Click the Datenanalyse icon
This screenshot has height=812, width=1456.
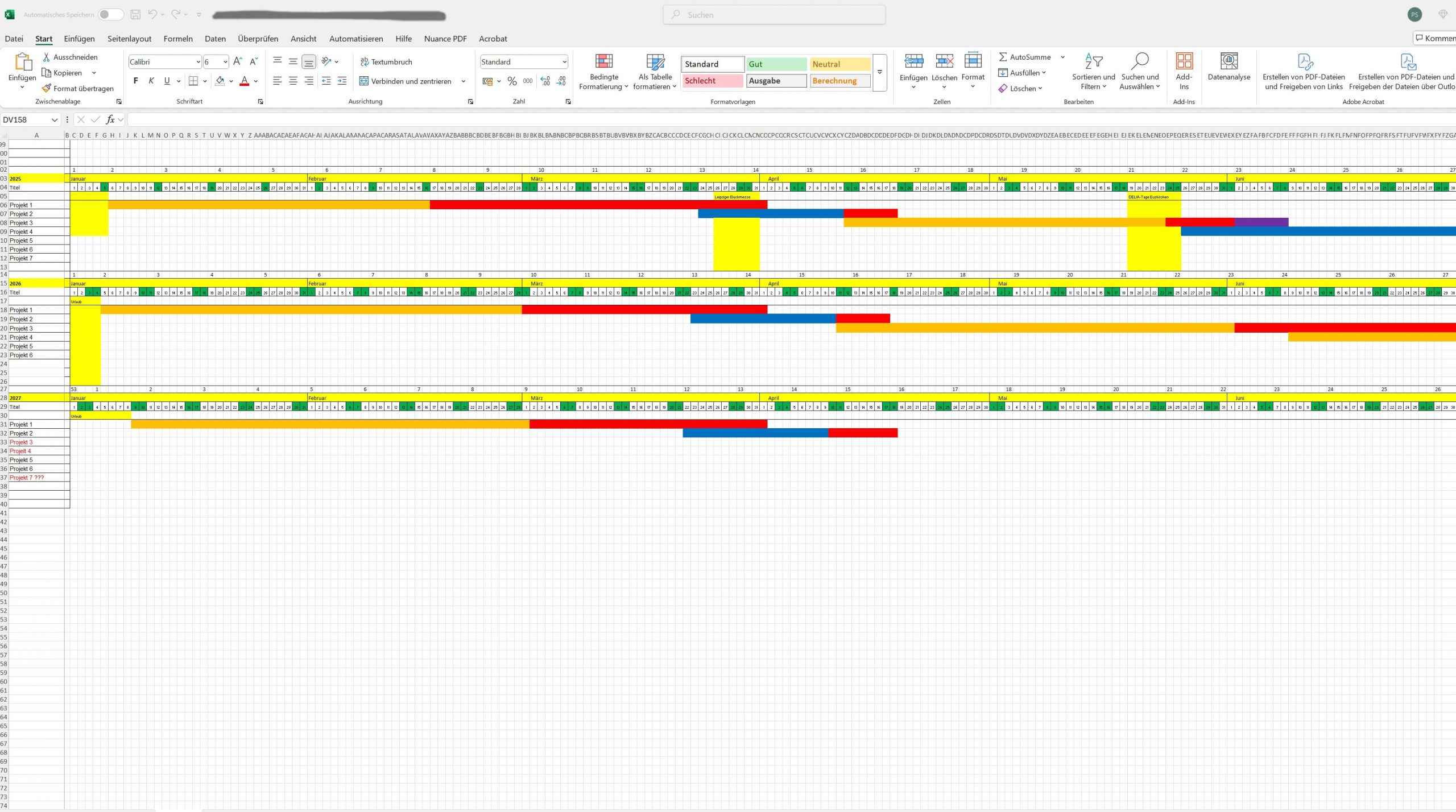pyautogui.click(x=1228, y=61)
